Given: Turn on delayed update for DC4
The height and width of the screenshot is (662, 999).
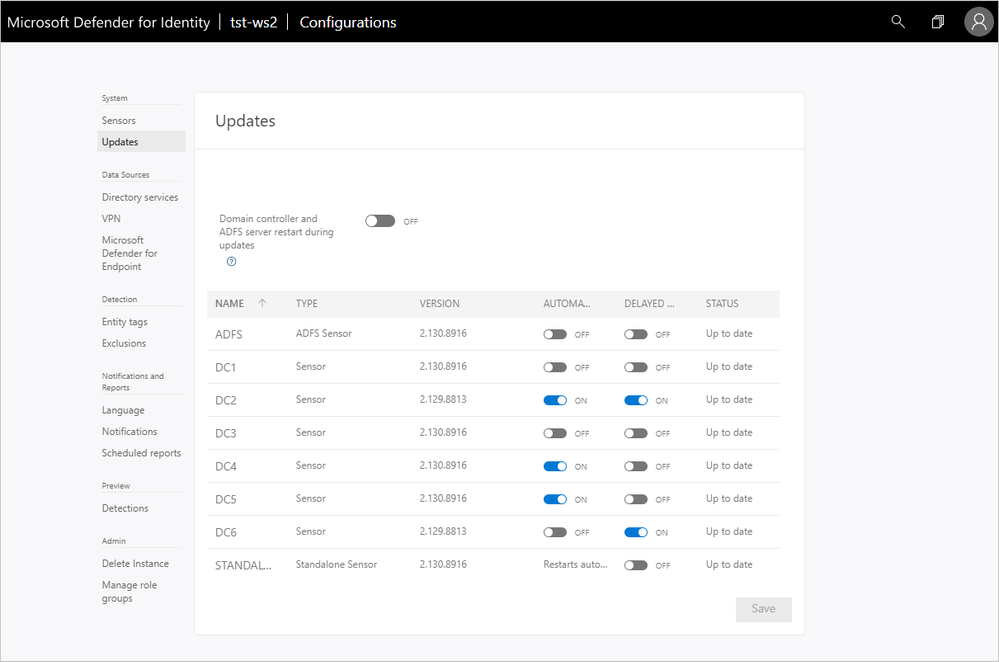Looking at the screenshot, I should [636, 466].
